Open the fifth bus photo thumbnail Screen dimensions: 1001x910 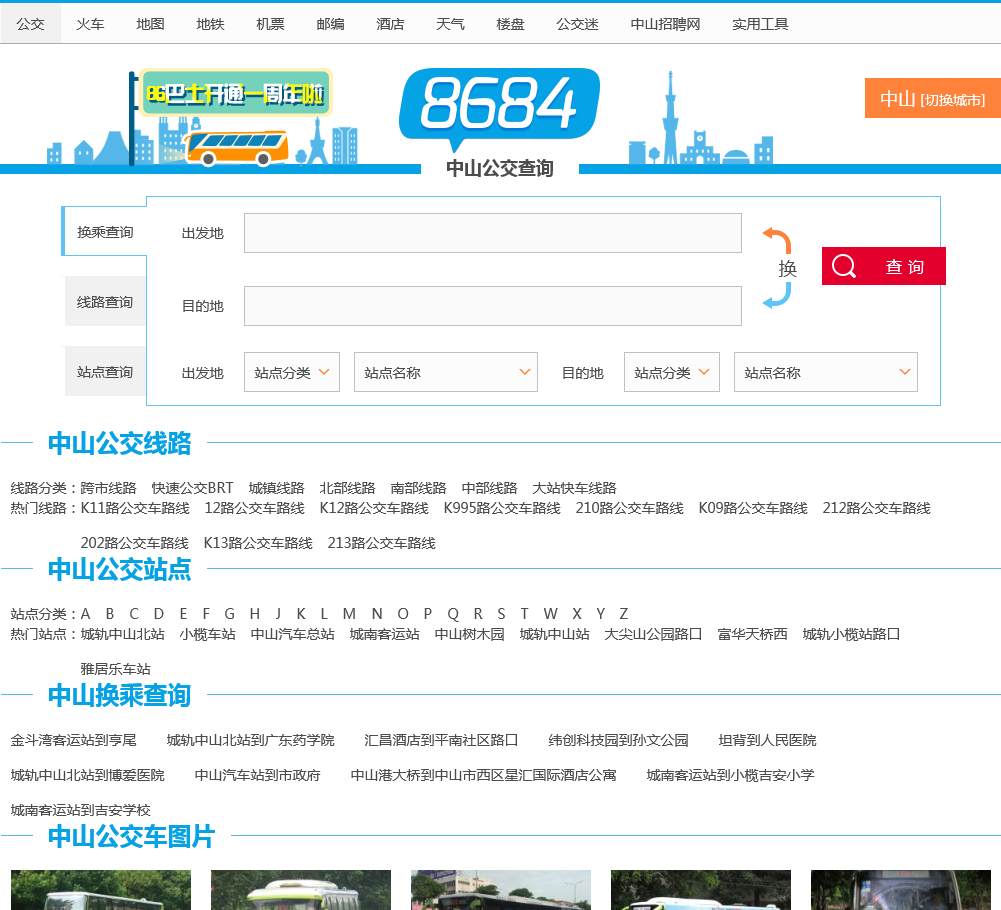pos(901,890)
